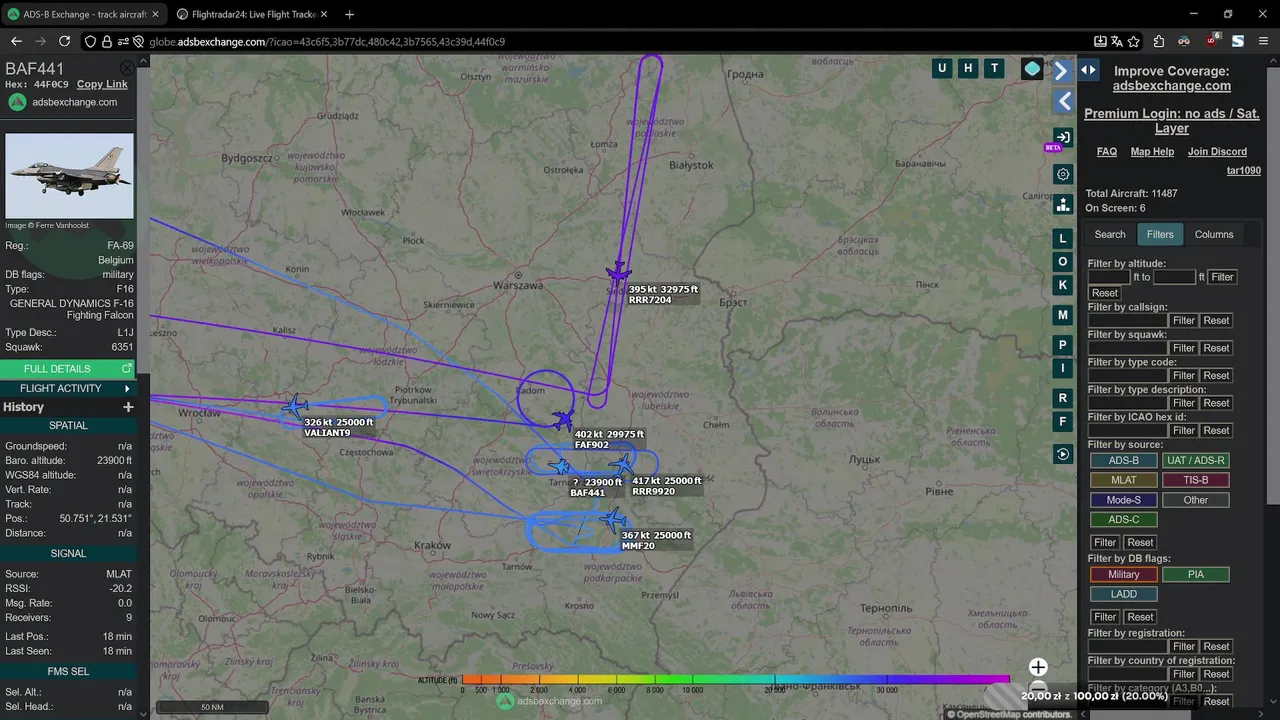
Task: Switch to the Search tab
Action: click(1109, 234)
